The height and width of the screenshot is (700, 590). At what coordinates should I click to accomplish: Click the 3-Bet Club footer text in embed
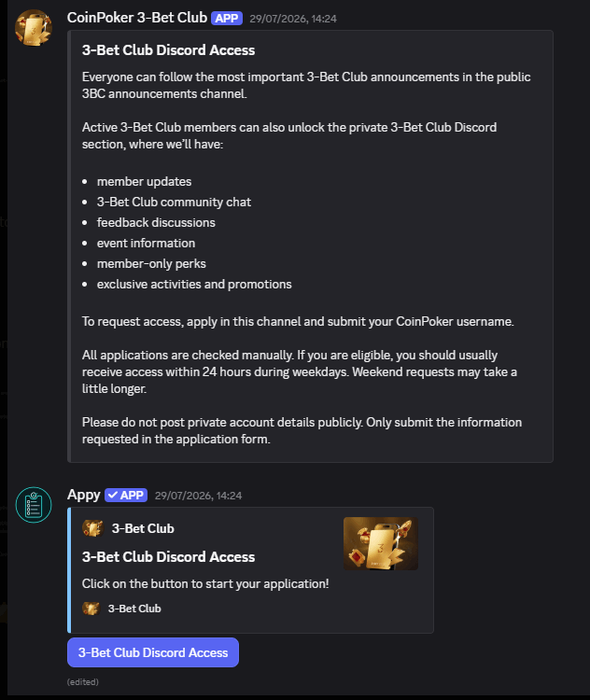click(x=134, y=608)
